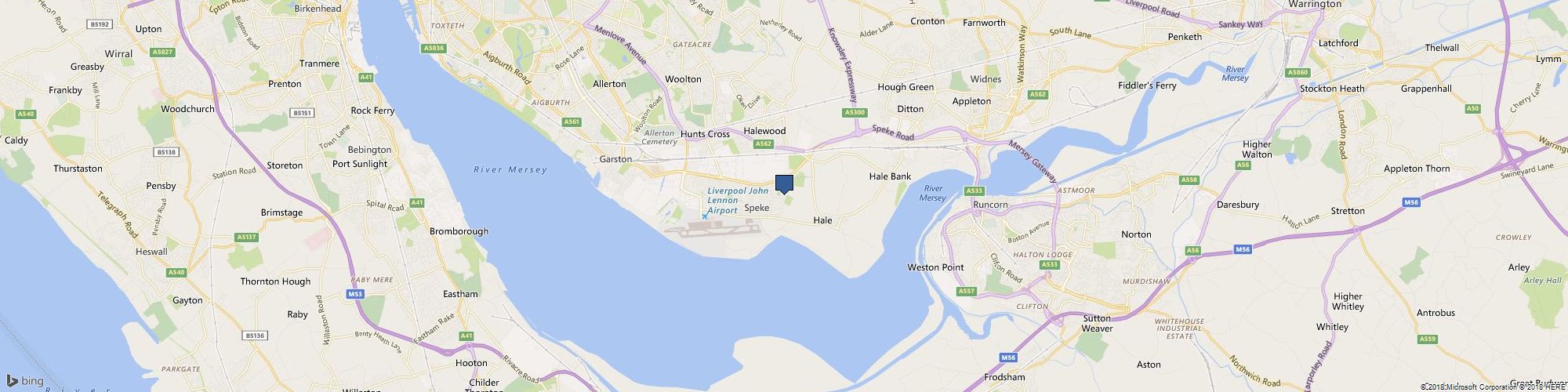Click the M53 motorway shield

[x=354, y=294]
